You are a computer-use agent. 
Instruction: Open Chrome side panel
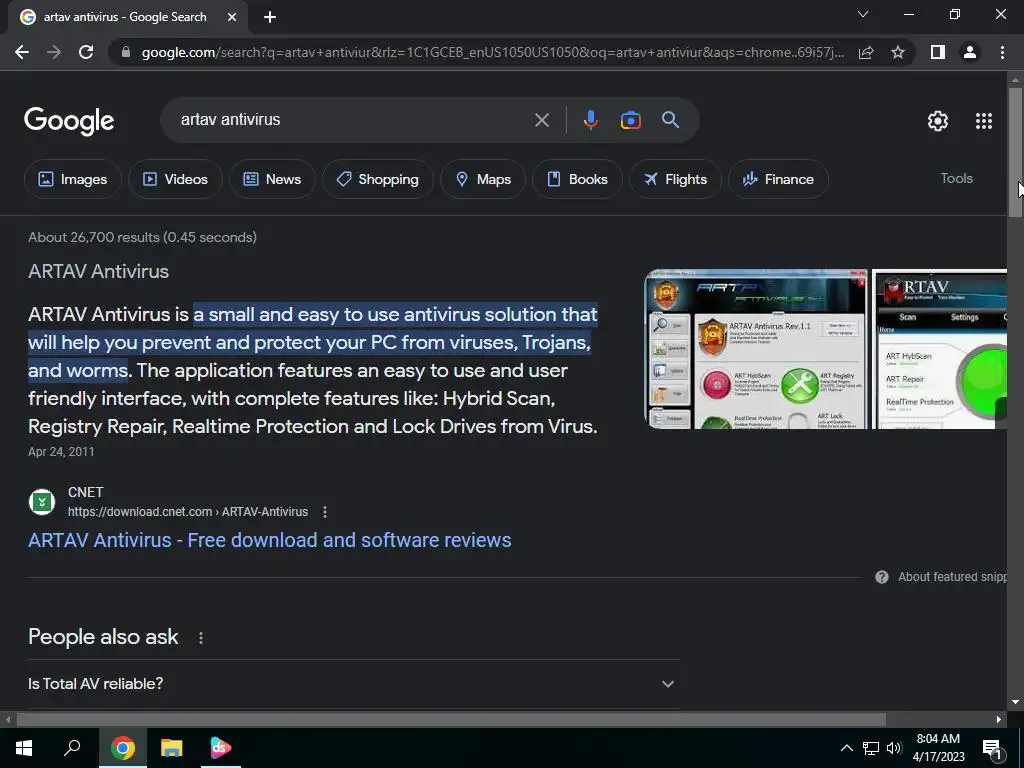[938, 52]
